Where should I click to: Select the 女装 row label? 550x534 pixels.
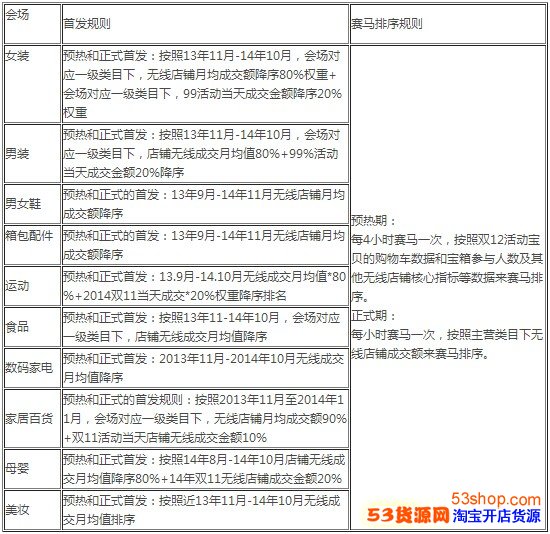click(17, 56)
